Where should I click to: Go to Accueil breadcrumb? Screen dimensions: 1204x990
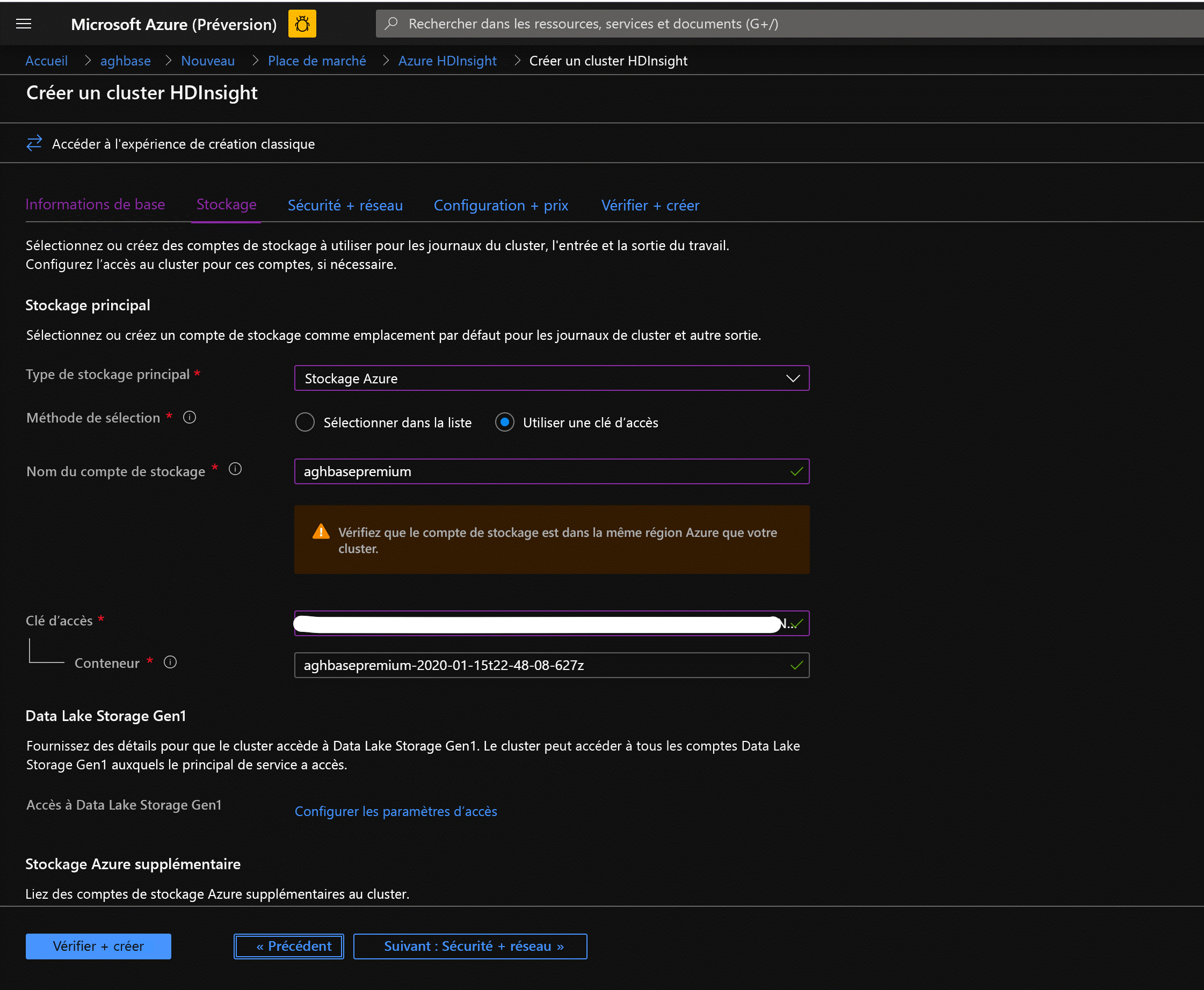pyautogui.click(x=46, y=61)
